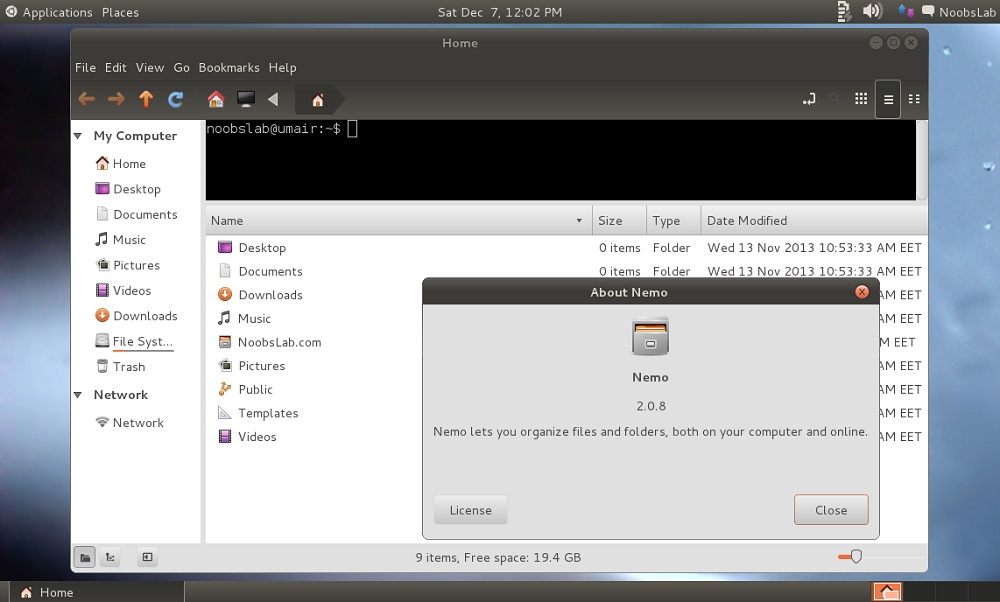Open the Bookmarks menu
This screenshot has height=602, width=1000.
(x=229, y=68)
